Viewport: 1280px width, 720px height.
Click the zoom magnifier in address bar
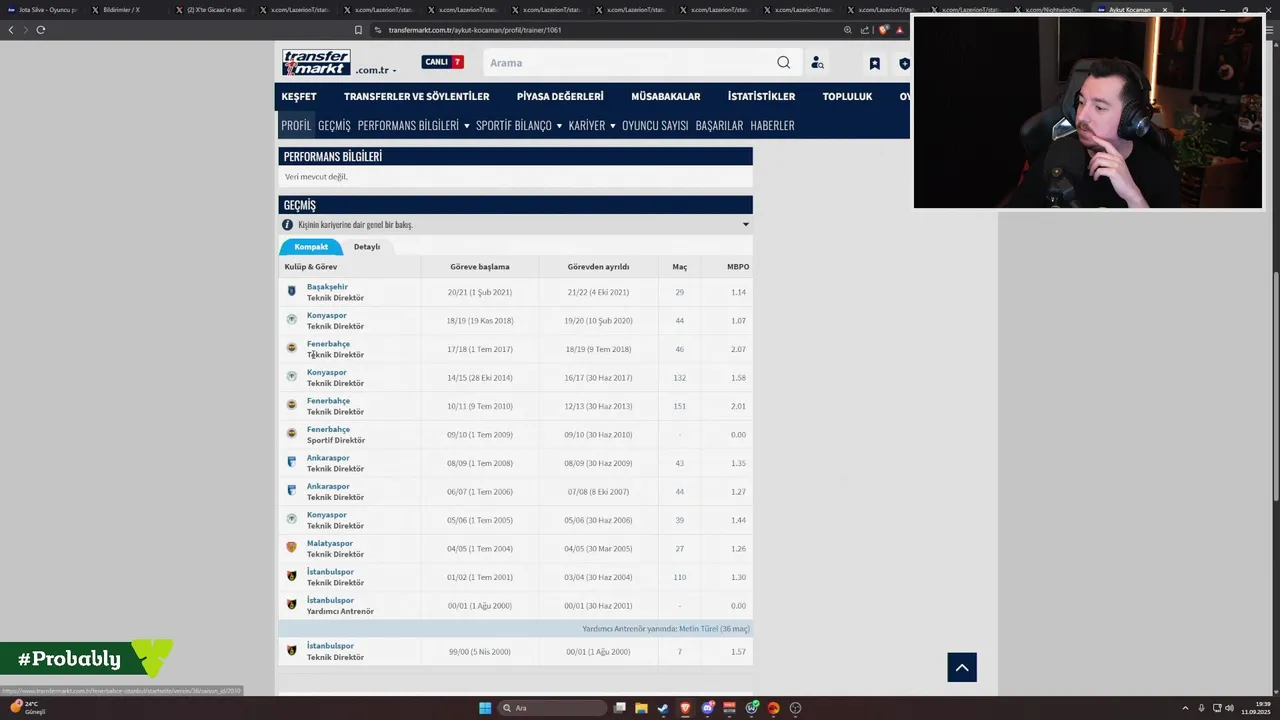click(848, 30)
